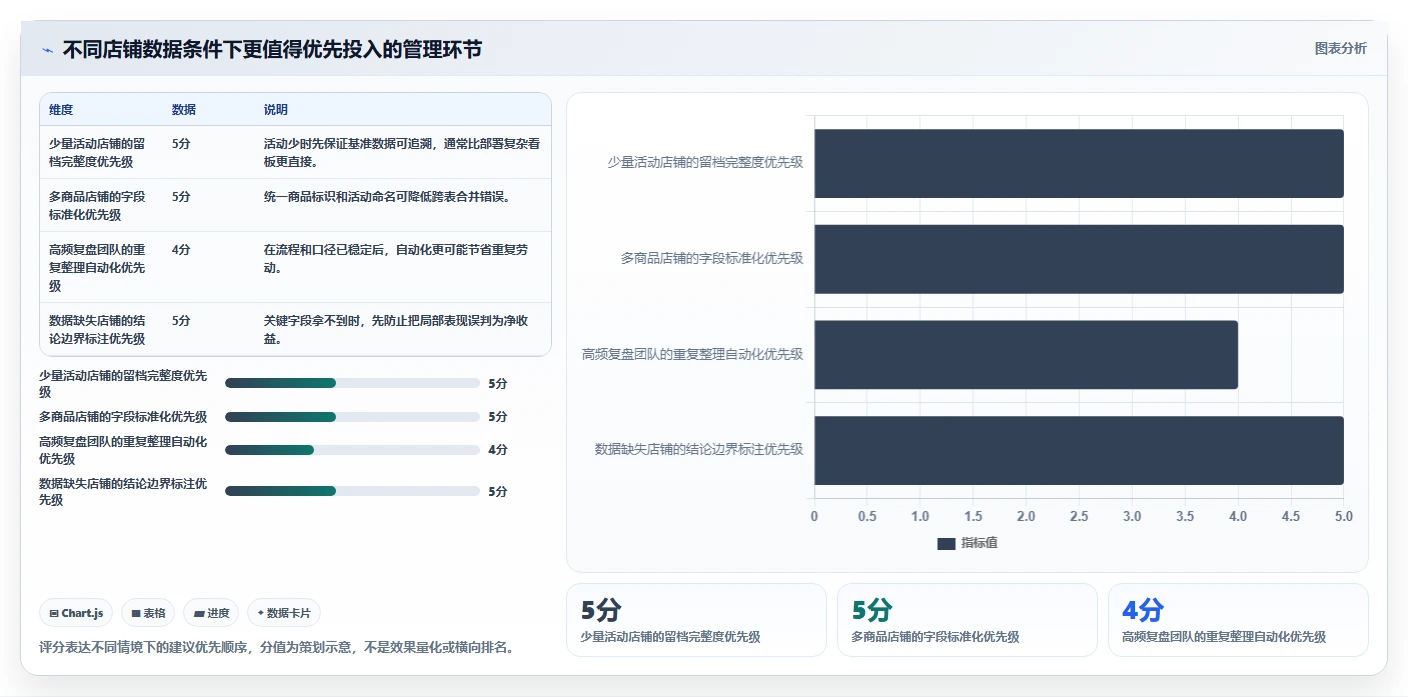Click the 维度 column header
Screen dimensions: 1408x697
pyautogui.click(x=61, y=110)
